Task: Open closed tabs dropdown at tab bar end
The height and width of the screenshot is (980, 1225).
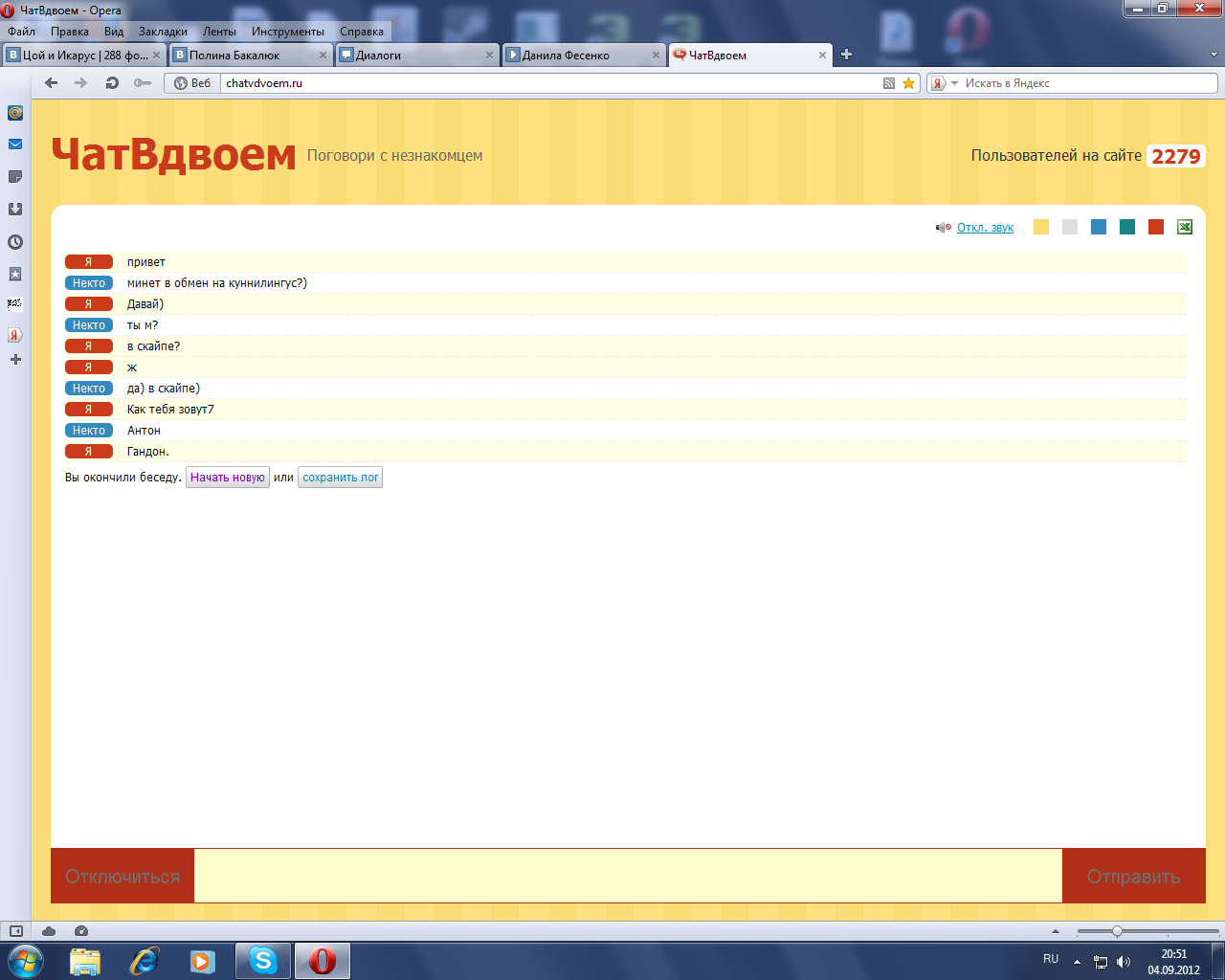Action: pos(1214,55)
